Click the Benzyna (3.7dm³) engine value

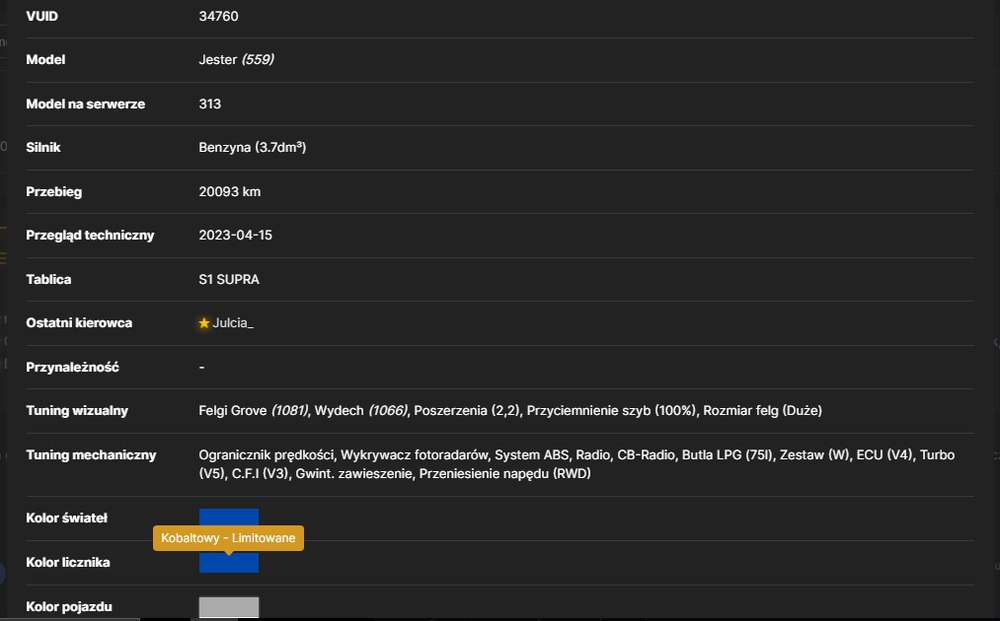click(253, 147)
